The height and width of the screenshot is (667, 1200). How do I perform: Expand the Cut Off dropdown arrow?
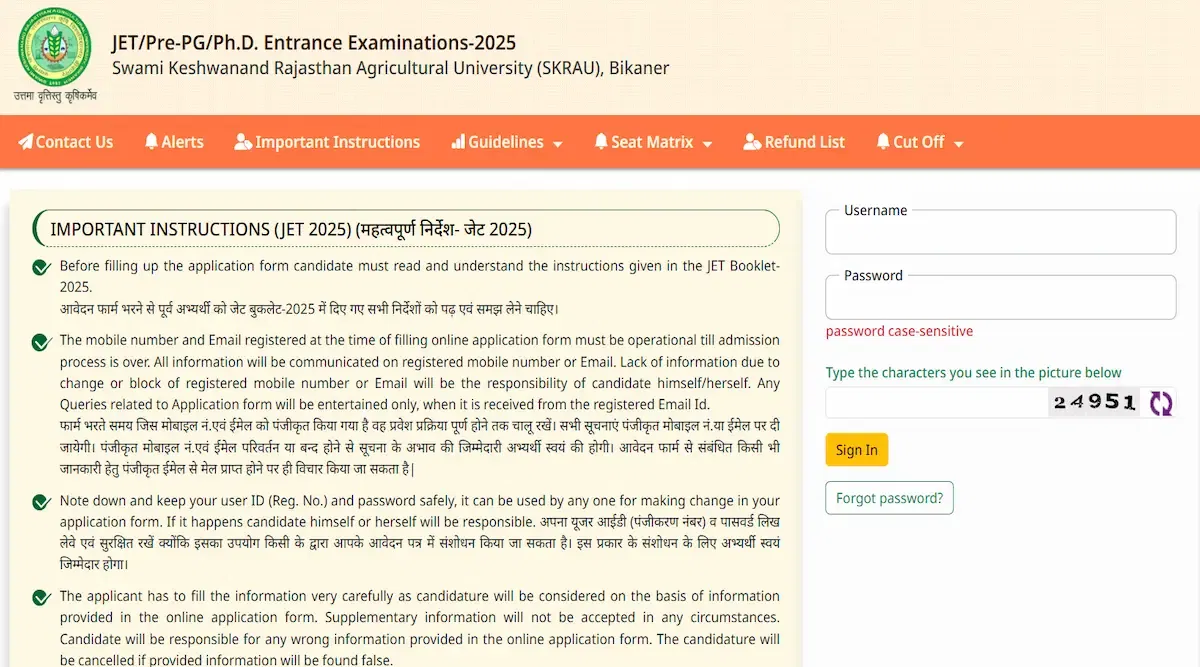958,144
